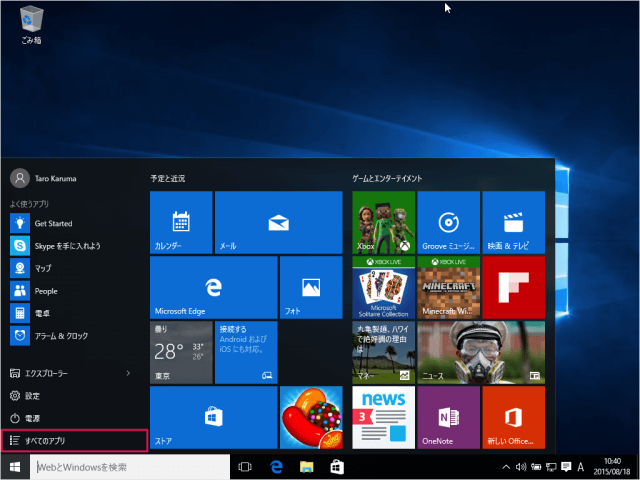The width and height of the screenshot is (640, 480).
Task: Open the Minecraft tile
Action: pyautogui.click(x=448, y=286)
